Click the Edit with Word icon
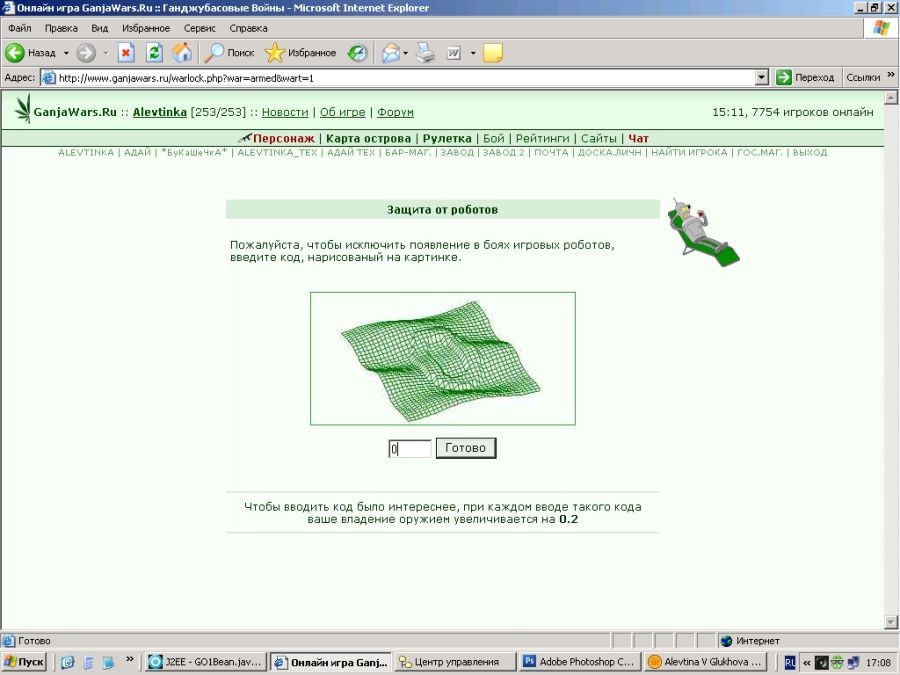This screenshot has width=900, height=675. (453, 53)
